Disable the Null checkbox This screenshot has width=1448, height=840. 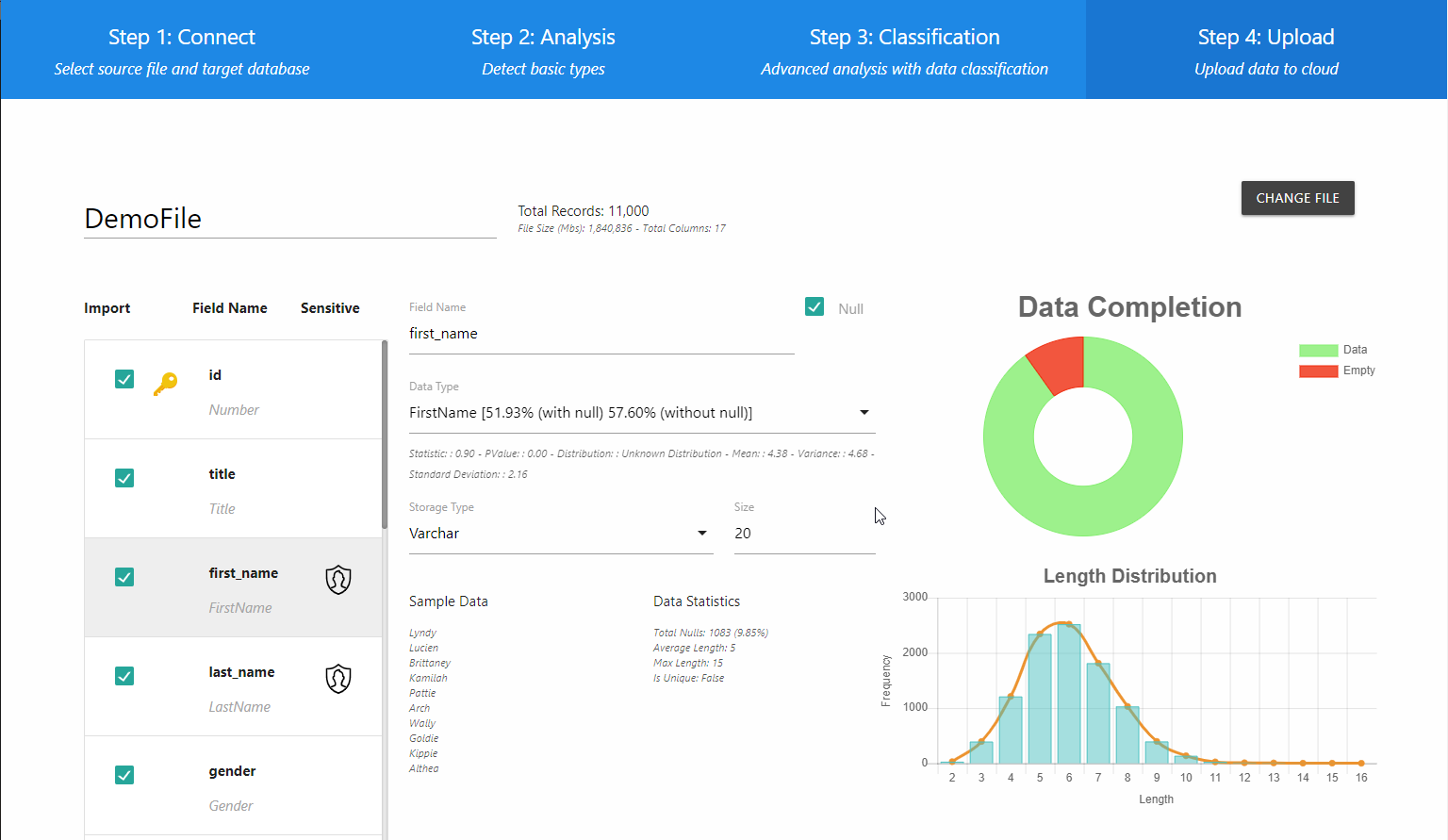(x=814, y=307)
